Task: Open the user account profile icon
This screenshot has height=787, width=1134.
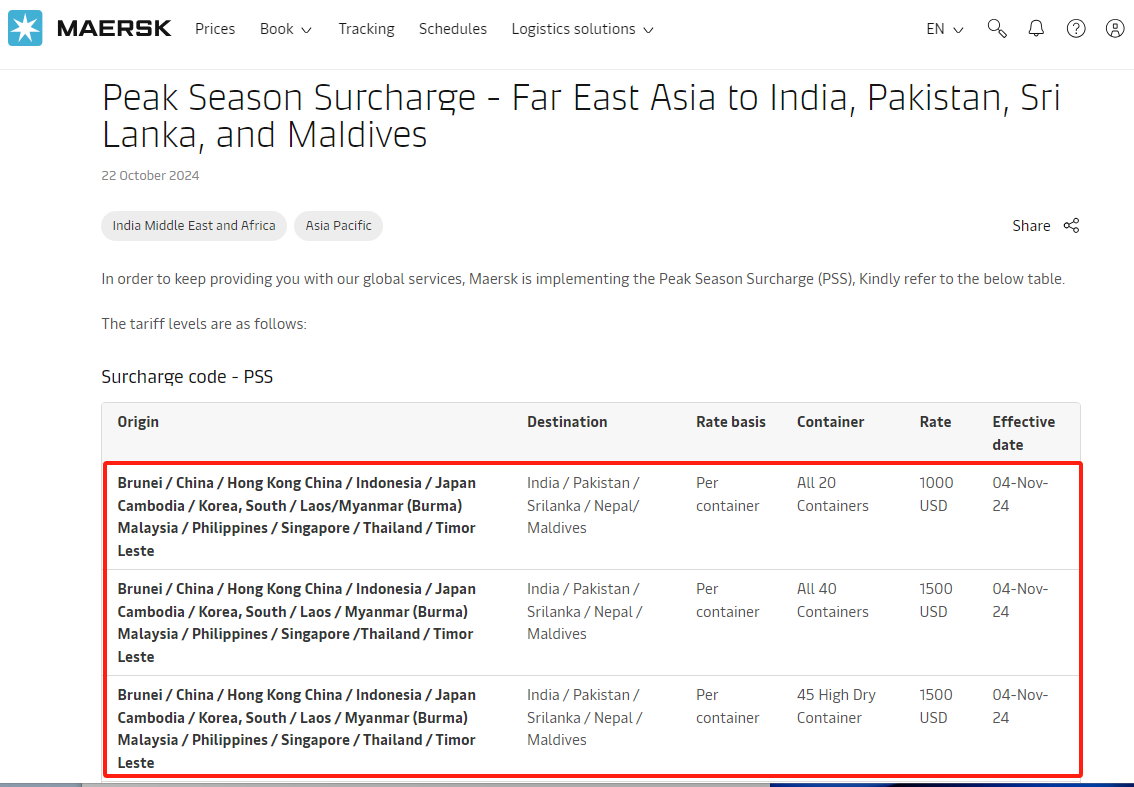Action: [1115, 29]
